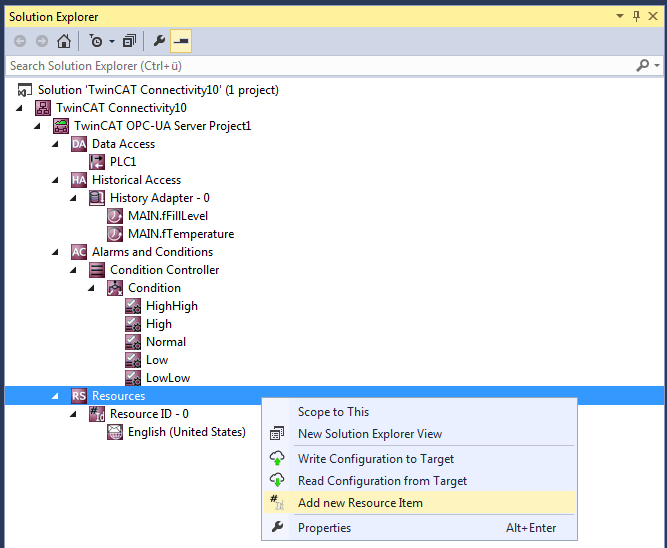The height and width of the screenshot is (548, 667).
Task: Click the HighHigh condition state icon
Action: click(x=133, y=306)
